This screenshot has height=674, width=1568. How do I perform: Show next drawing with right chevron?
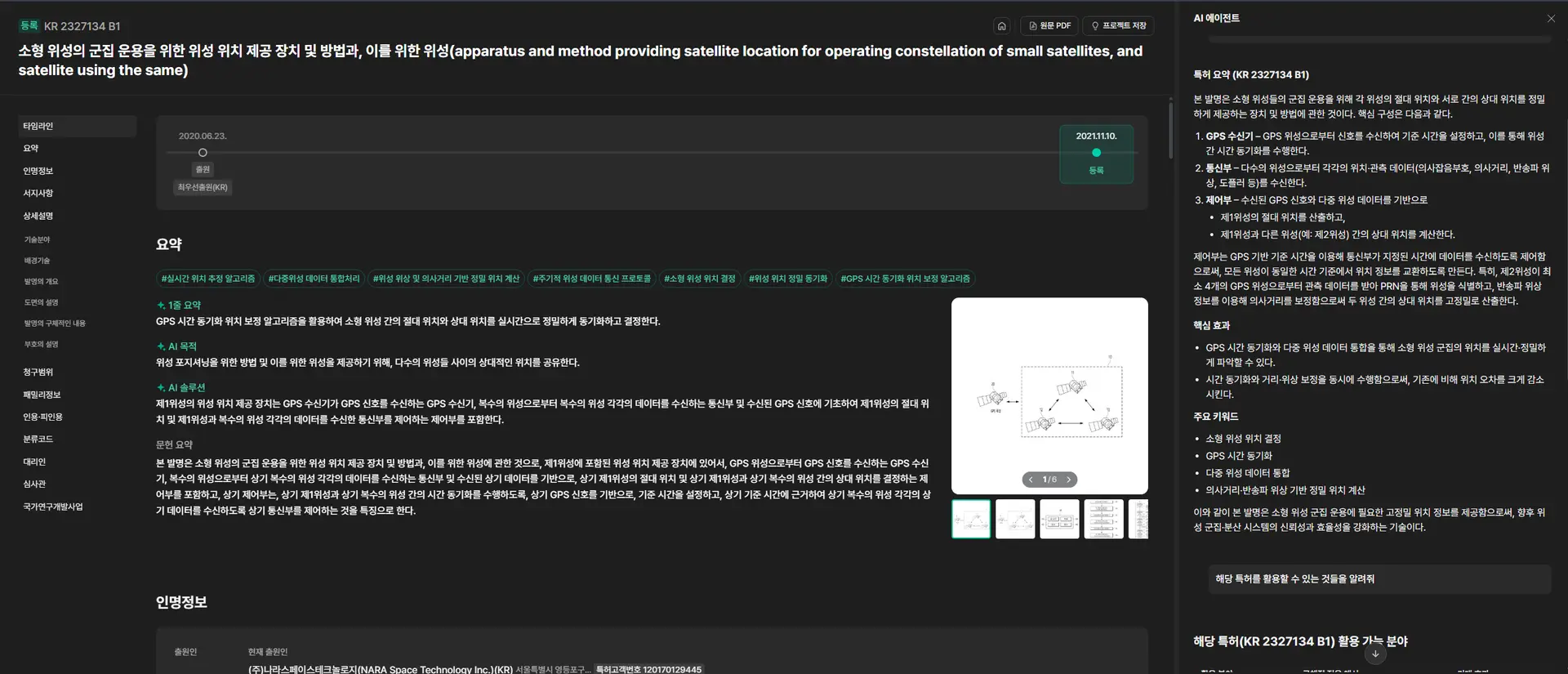[1068, 480]
